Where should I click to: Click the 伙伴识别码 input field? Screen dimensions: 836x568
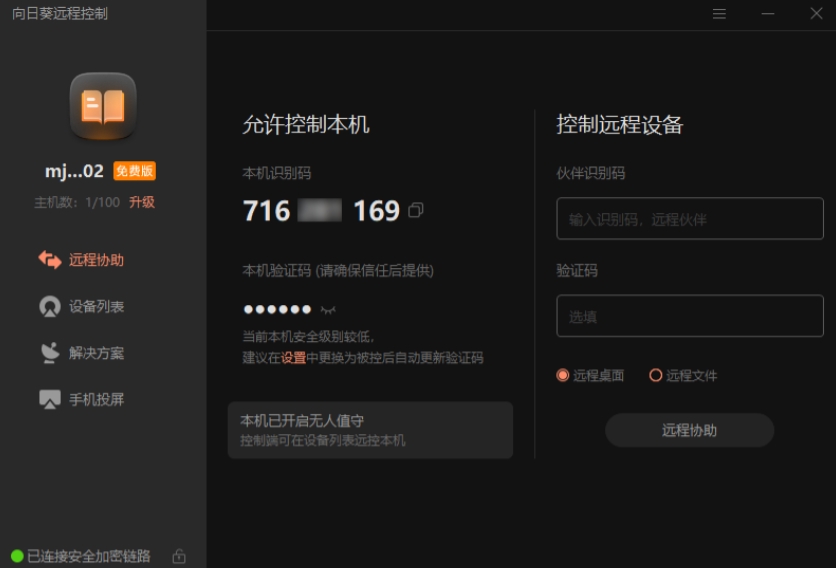tap(690, 219)
